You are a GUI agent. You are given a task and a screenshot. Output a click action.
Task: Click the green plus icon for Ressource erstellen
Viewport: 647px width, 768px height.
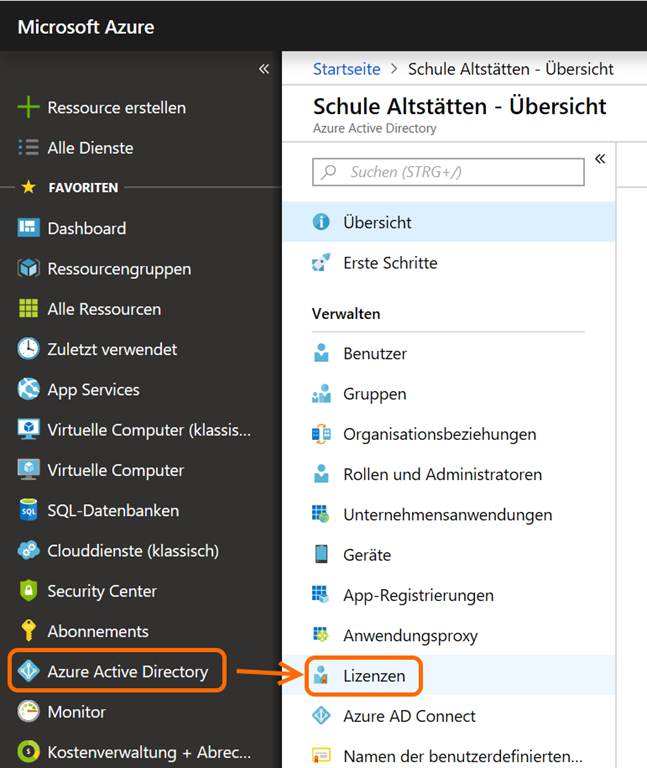[28, 108]
